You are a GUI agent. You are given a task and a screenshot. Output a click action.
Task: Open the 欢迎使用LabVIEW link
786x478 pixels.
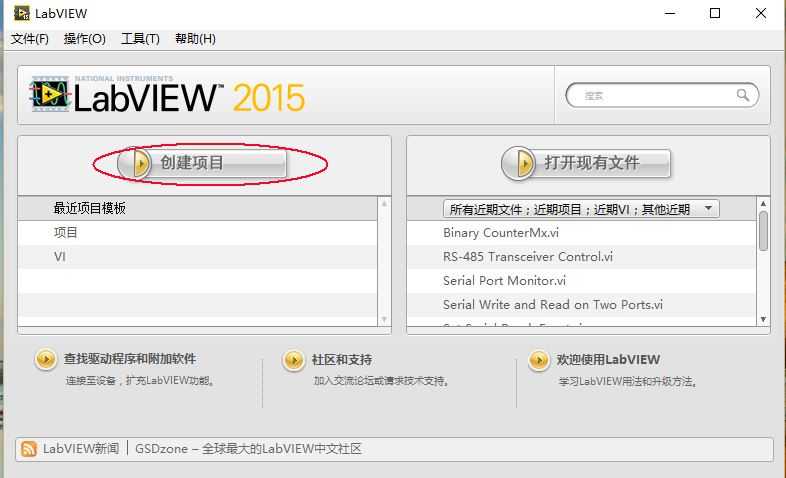(x=608, y=360)
